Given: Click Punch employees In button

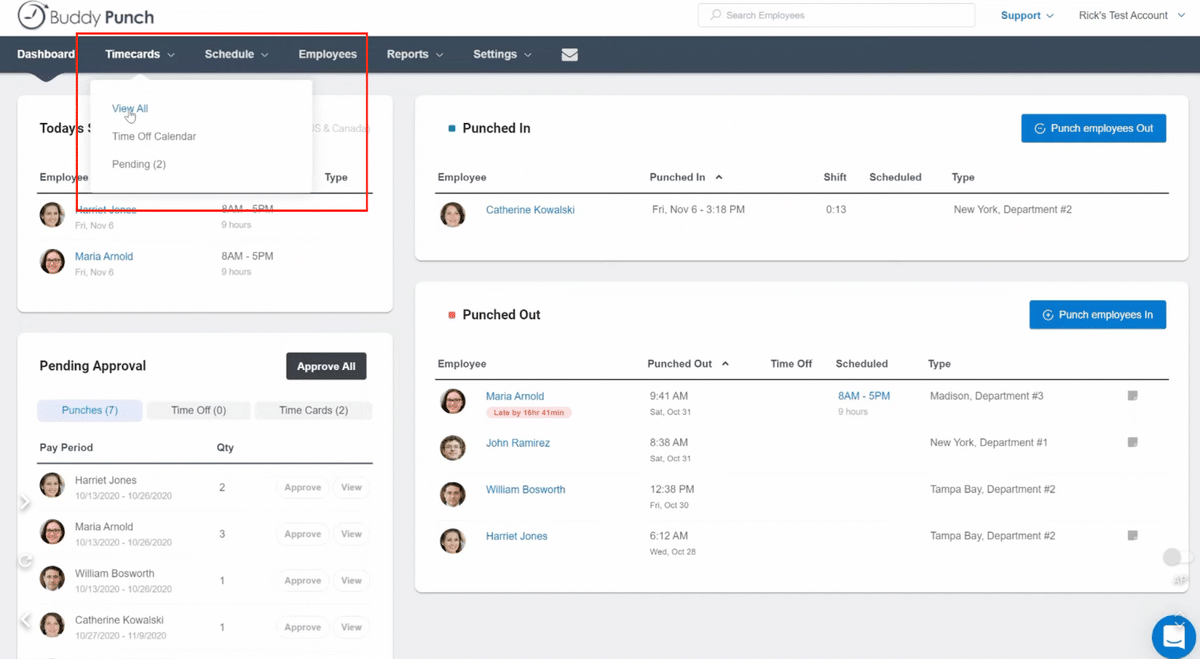Looking at the screenshot, I should pyautogui.click(x=1097, y=314).
